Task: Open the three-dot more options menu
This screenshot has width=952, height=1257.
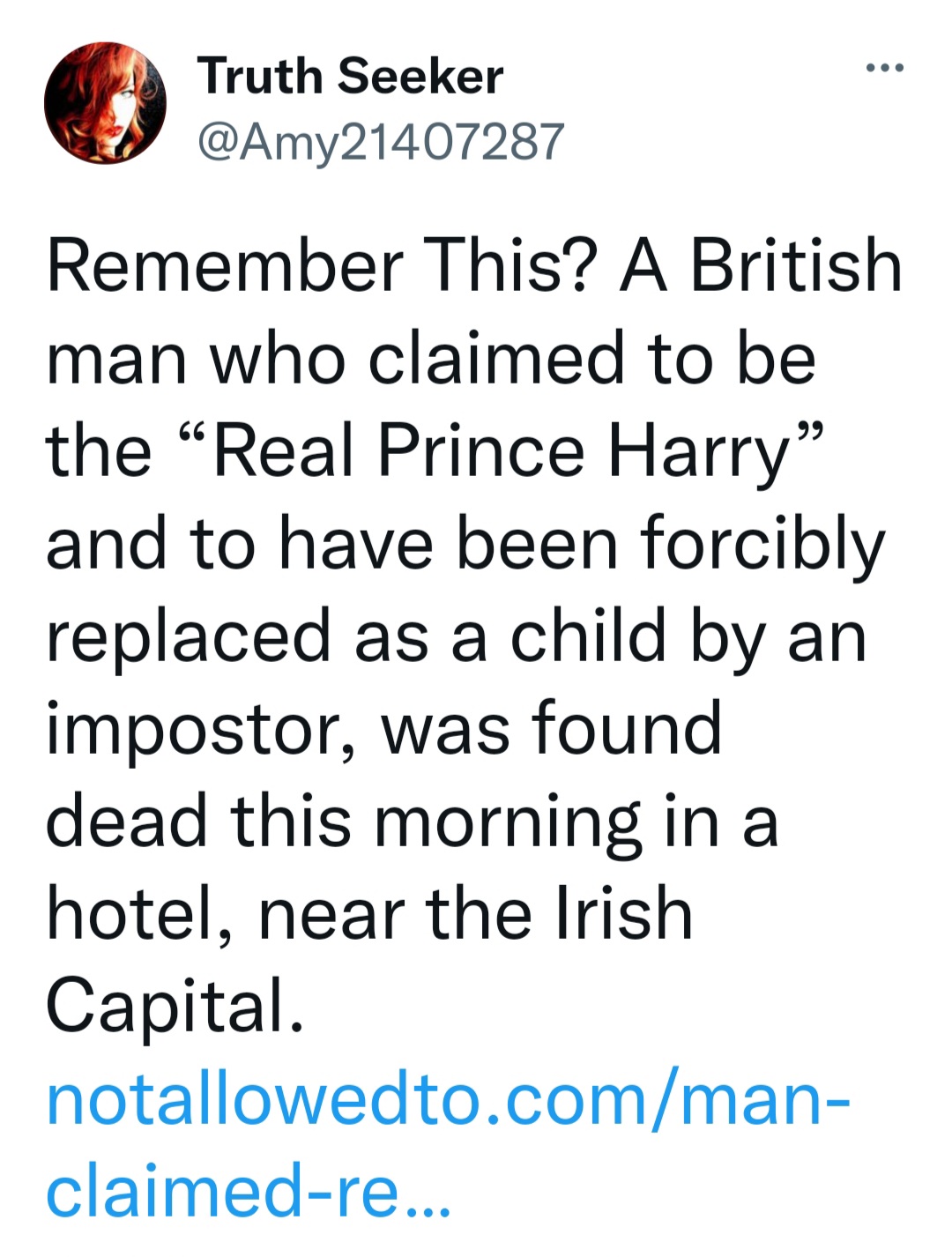Action: click(x=884, y=68)
